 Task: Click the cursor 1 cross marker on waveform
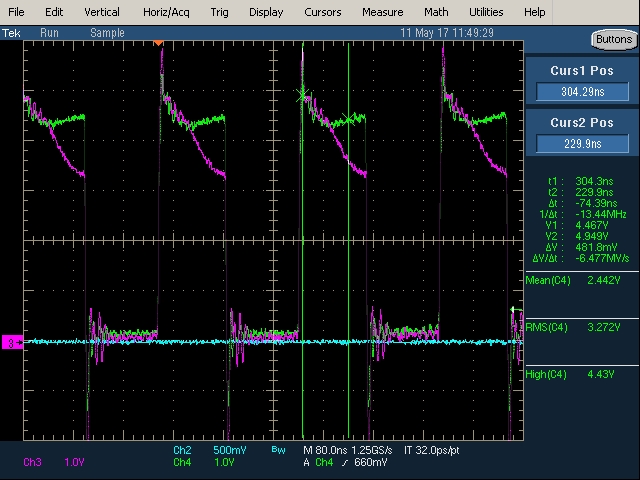pos(302,96)
